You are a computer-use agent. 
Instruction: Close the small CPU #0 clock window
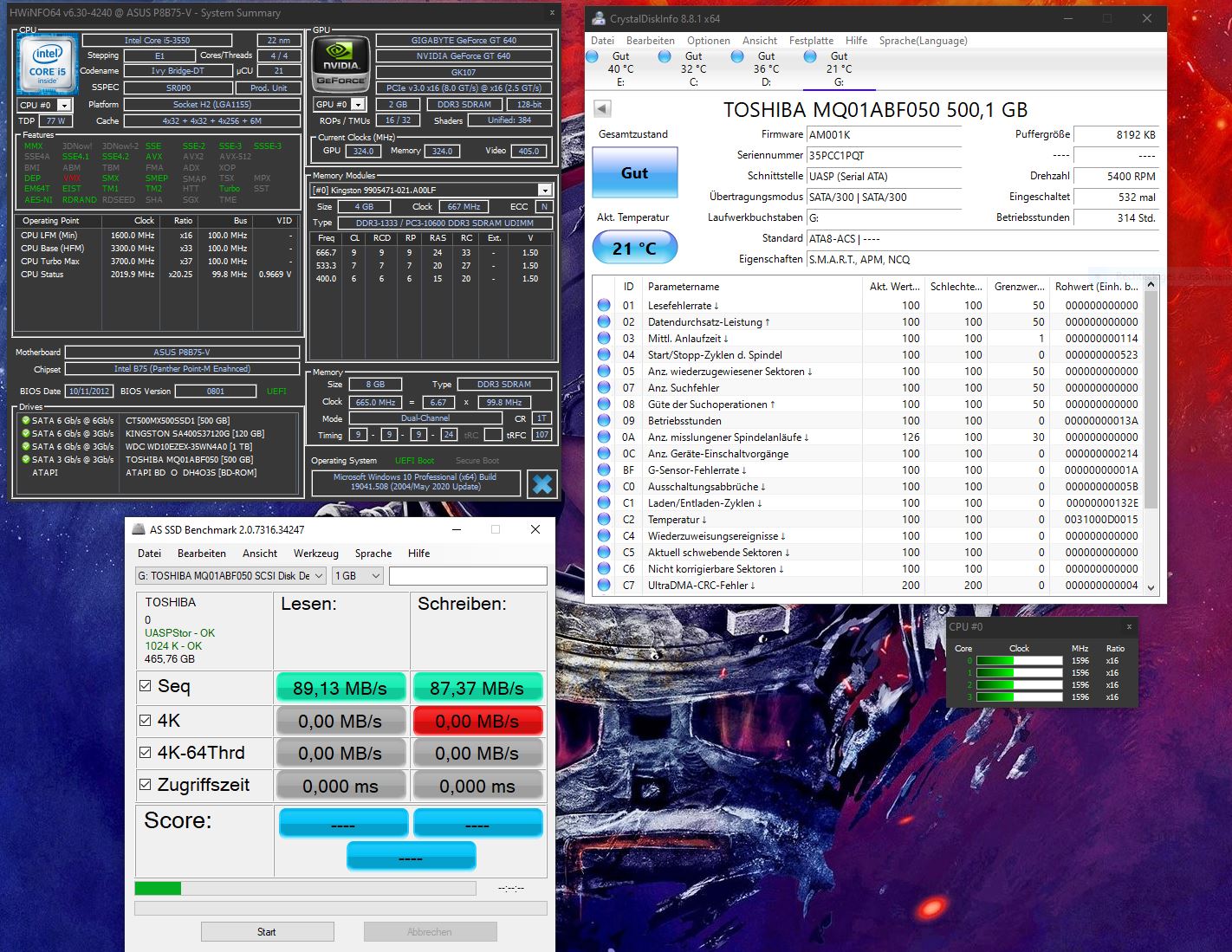click(1129, 626)
